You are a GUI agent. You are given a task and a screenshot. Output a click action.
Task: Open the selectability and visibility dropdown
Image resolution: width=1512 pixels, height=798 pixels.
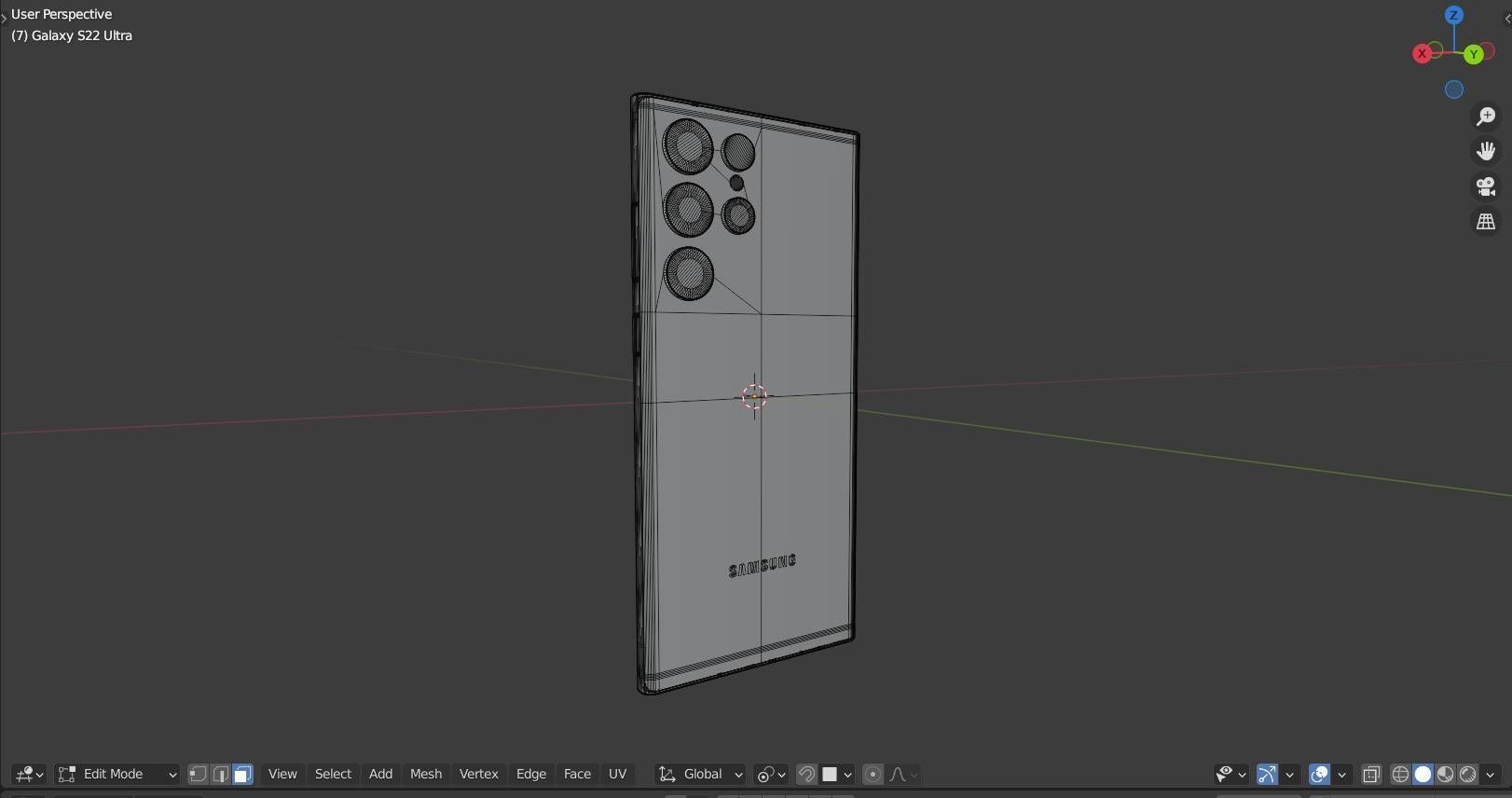[1230, 774]
